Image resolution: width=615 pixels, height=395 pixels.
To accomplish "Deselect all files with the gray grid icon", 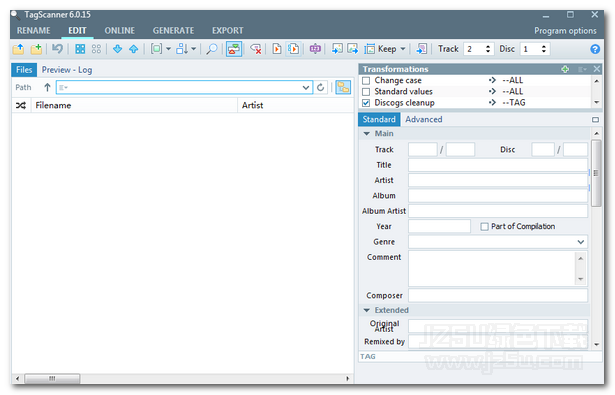I will [96, 49].
